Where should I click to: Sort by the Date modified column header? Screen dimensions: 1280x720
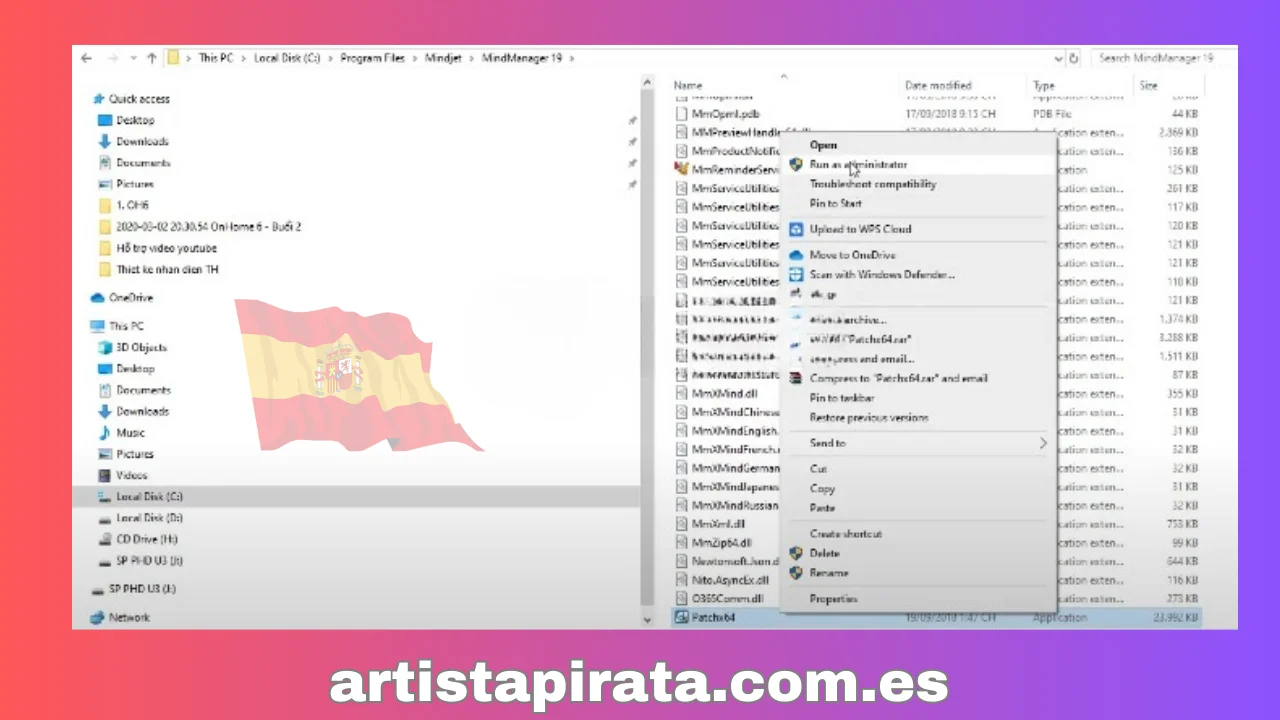(x=938, y=86)
